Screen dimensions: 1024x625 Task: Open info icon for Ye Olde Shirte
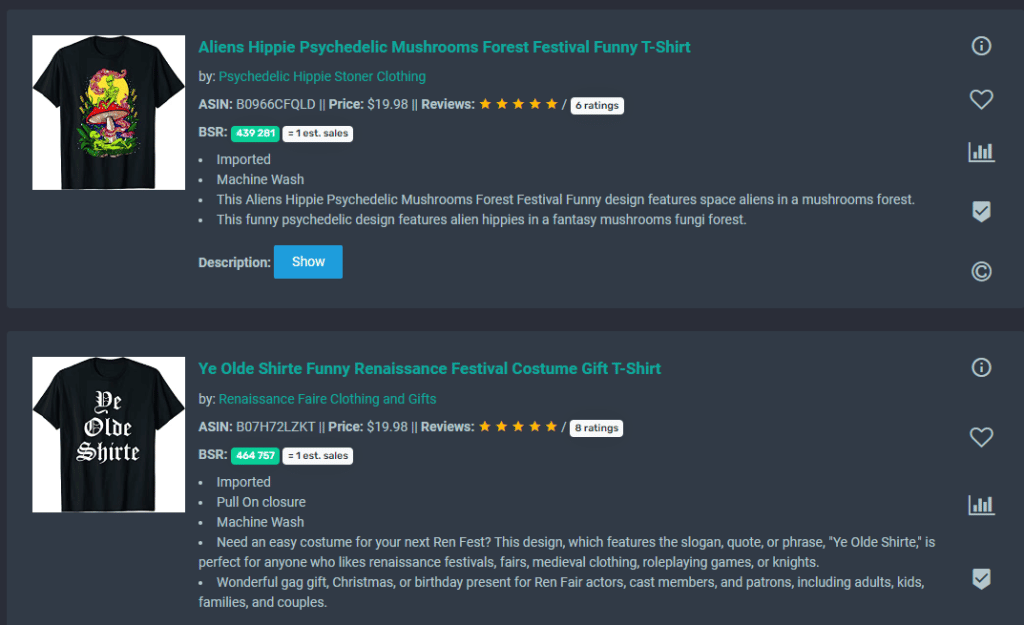(981, 368)
